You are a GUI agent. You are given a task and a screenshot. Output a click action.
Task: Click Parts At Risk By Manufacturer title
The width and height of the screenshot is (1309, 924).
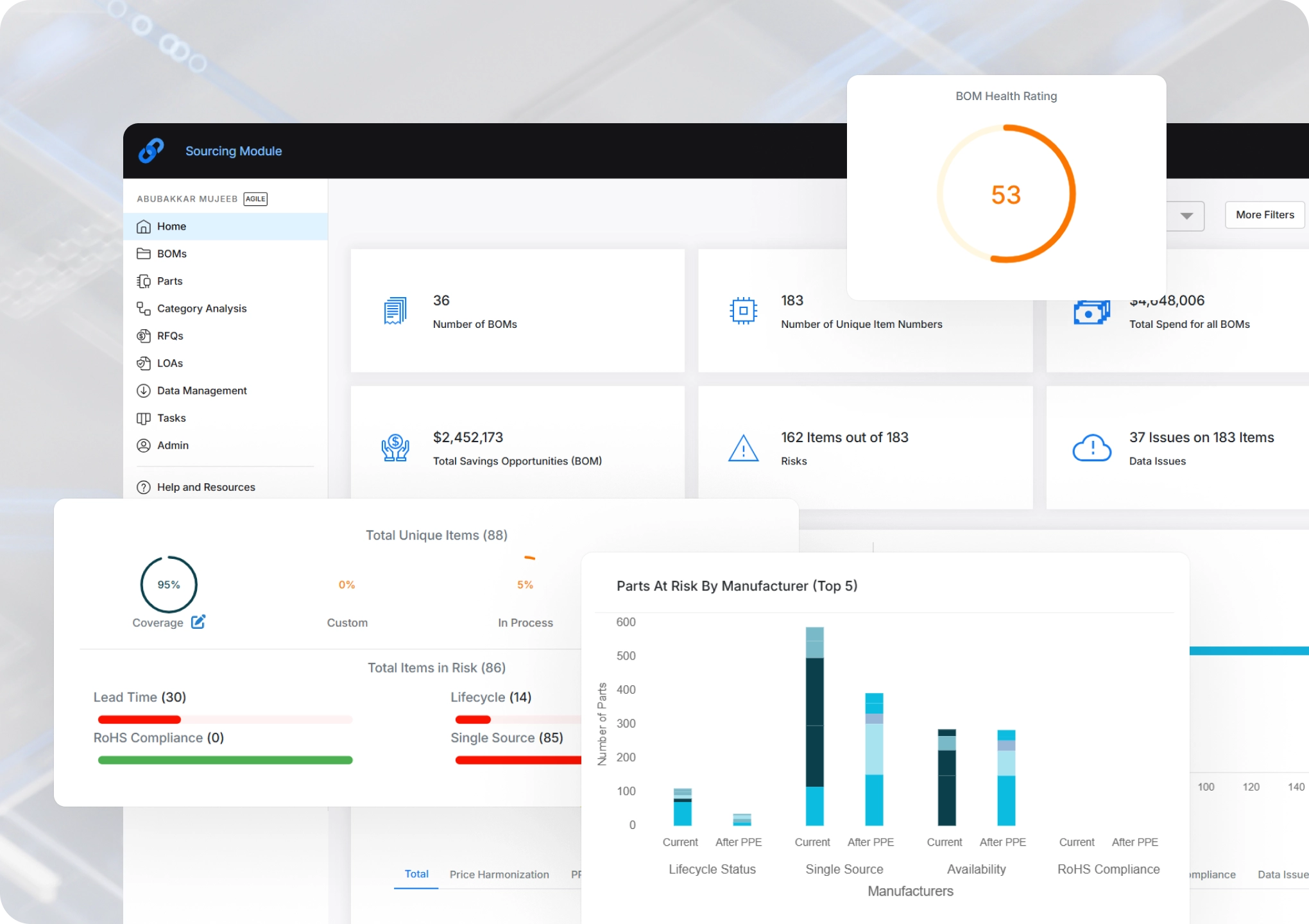click(x=737, y=586)
